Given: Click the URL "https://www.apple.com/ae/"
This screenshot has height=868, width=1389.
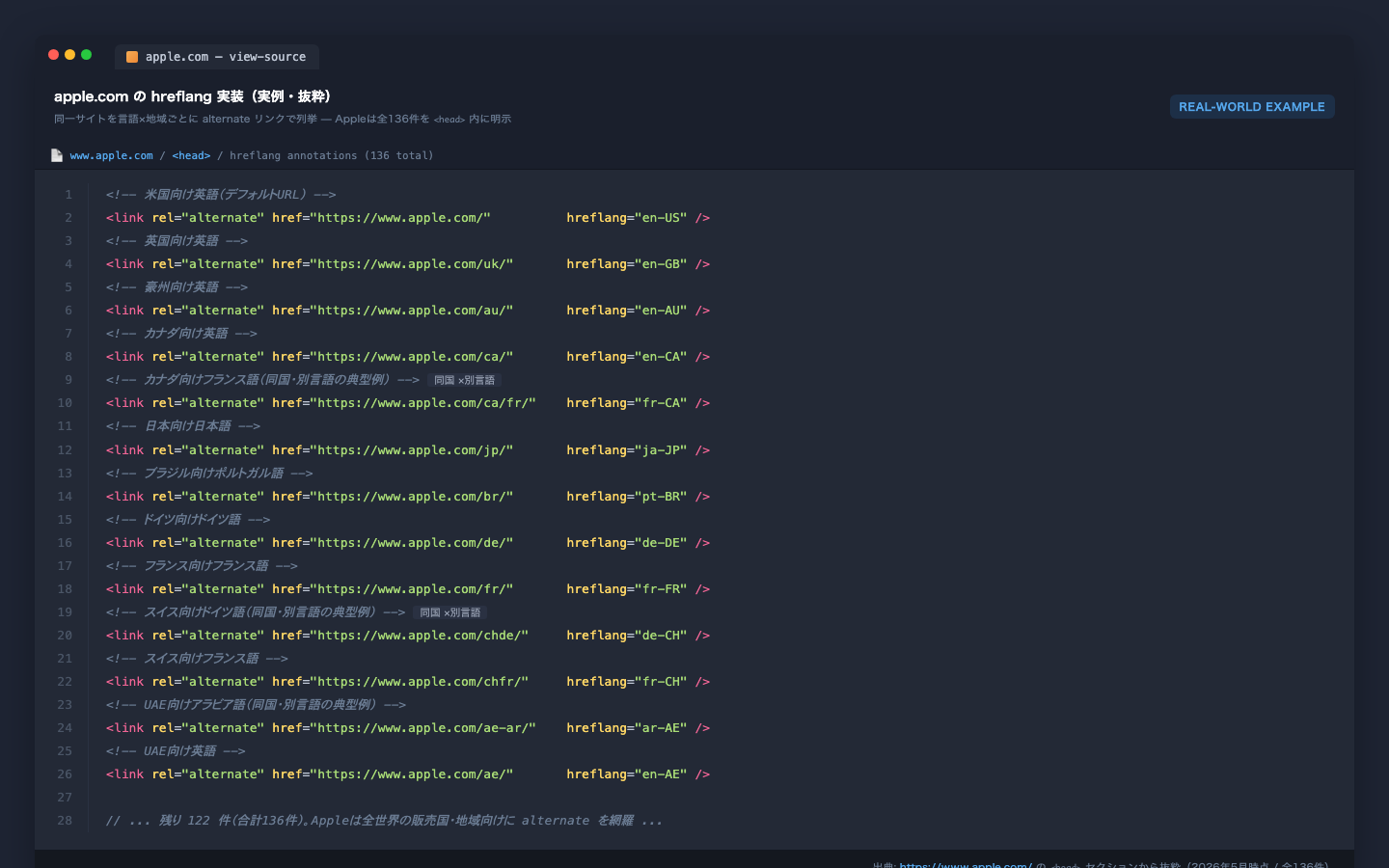Looking at the screenshot, I should 412,774.
